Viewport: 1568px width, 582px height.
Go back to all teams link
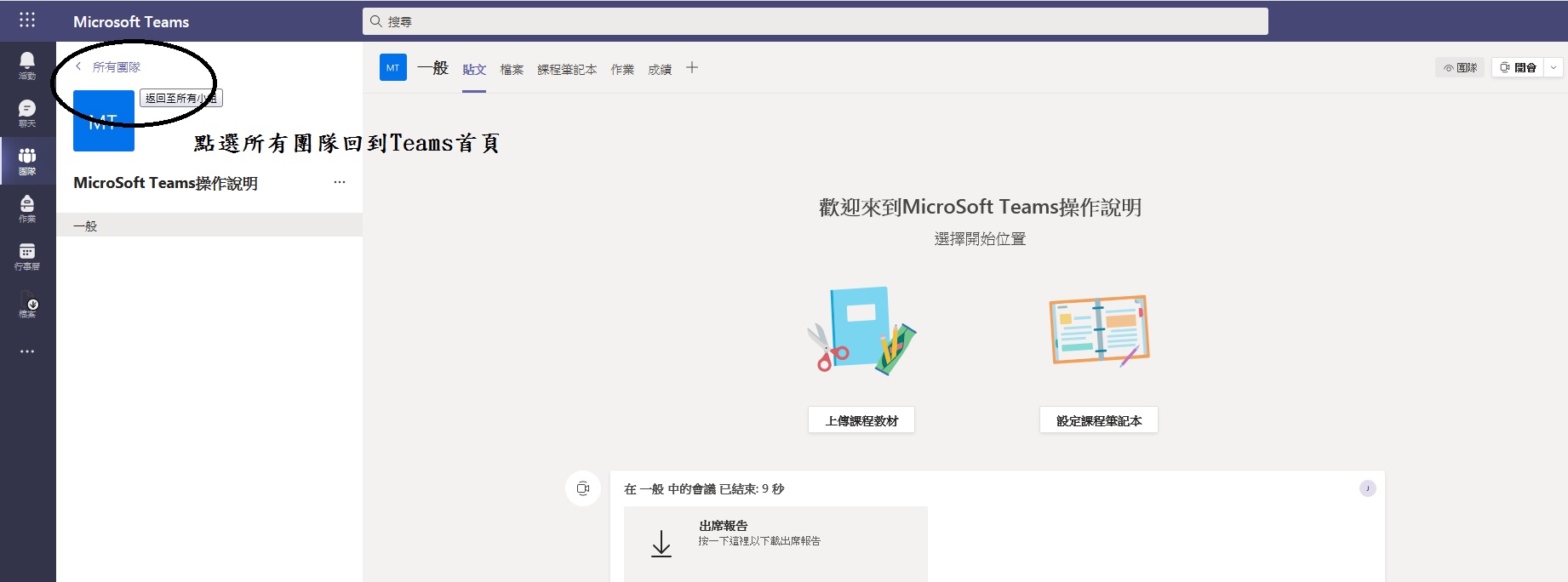coord(108,66)
